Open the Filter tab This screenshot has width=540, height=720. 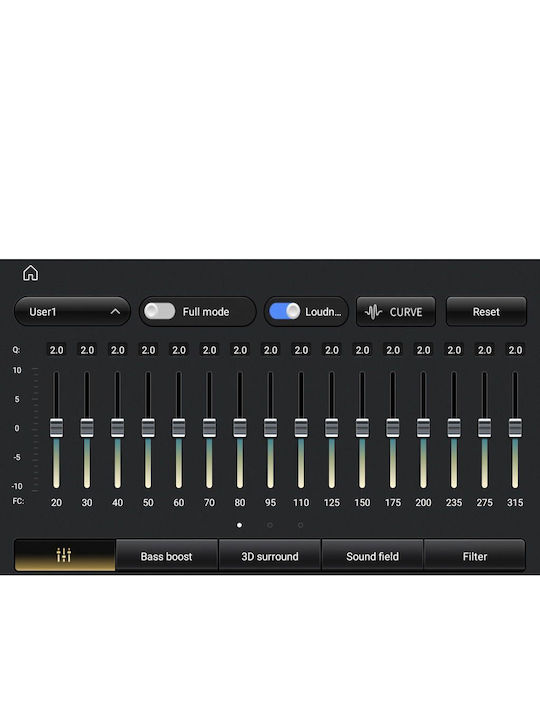[475, 556]
